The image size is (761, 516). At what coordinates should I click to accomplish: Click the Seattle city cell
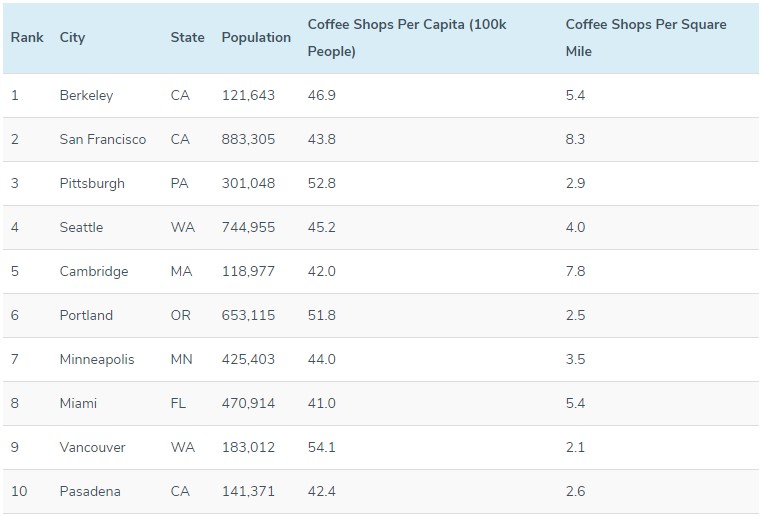[81, 228]
